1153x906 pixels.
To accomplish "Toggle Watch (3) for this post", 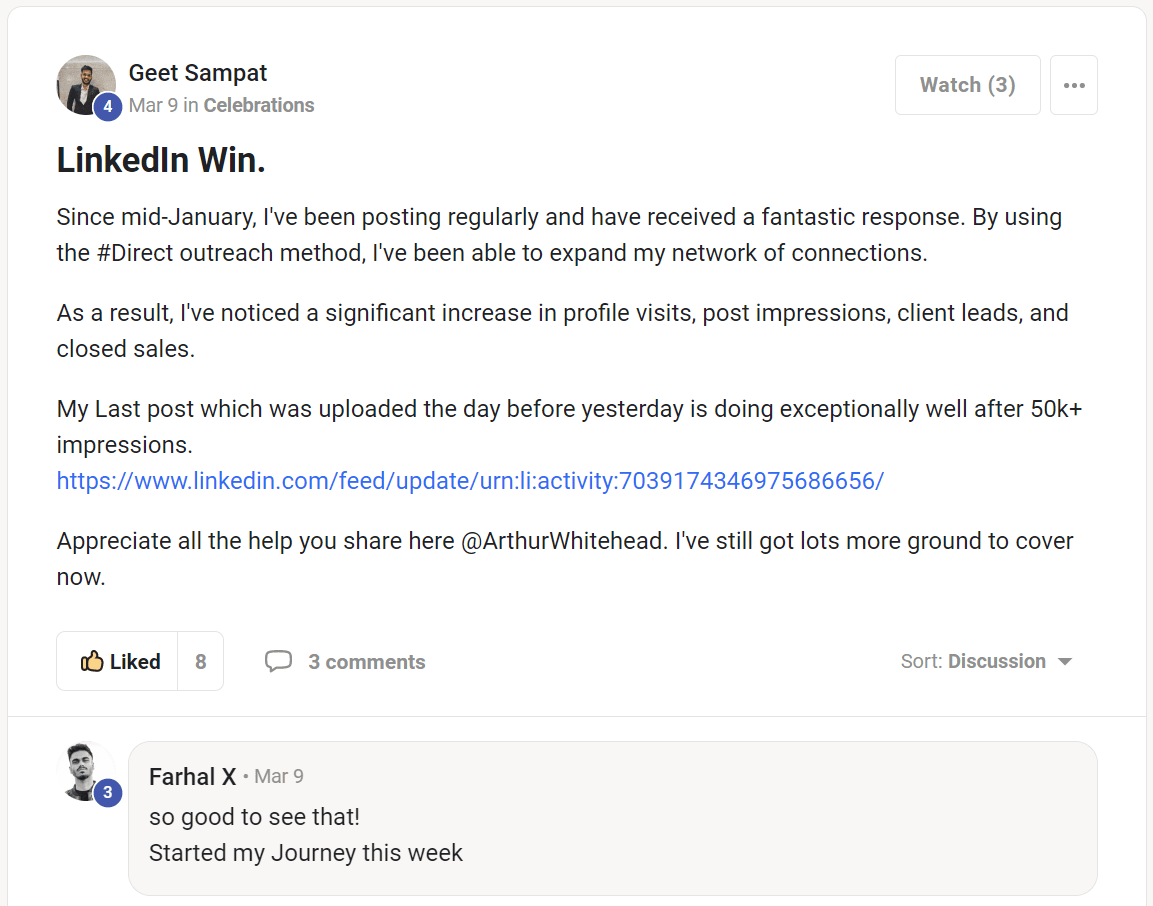I will coord(968,85).
